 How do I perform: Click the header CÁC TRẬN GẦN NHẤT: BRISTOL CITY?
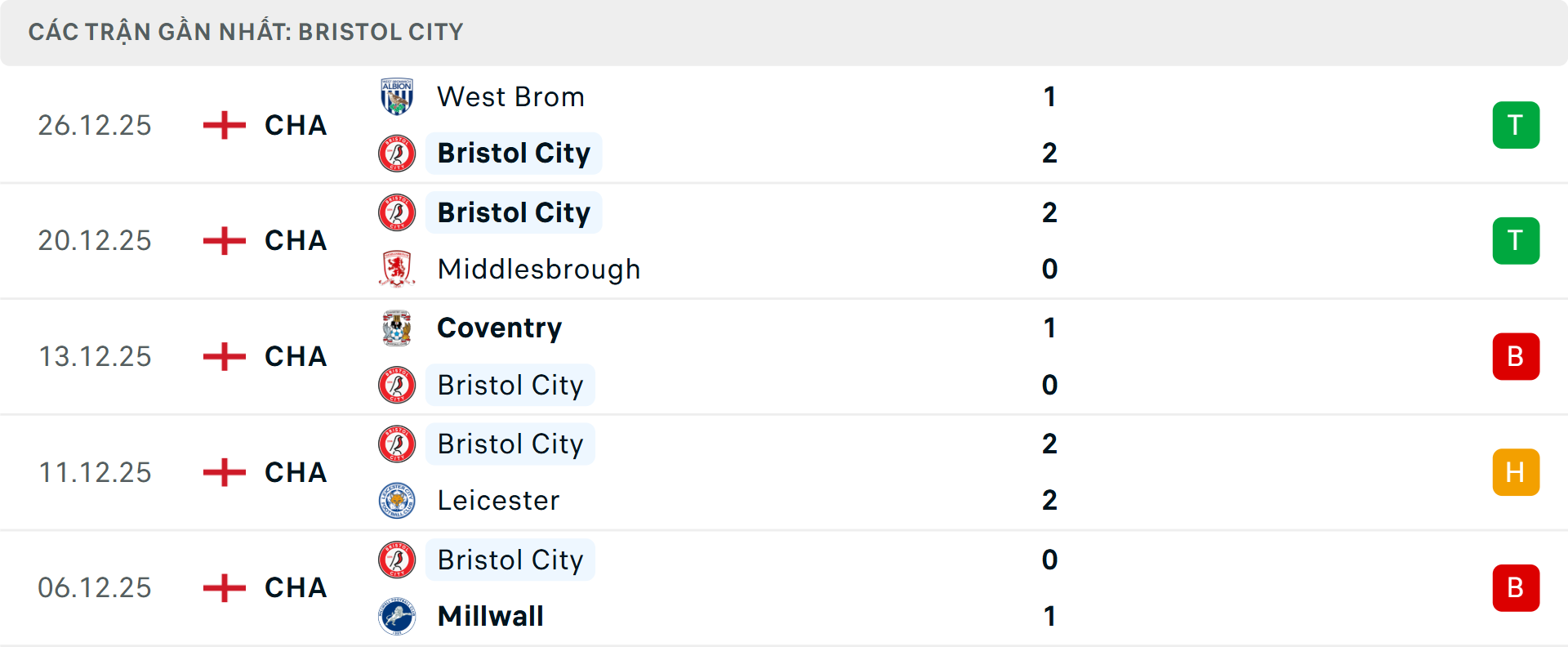(x=246, y=32)
